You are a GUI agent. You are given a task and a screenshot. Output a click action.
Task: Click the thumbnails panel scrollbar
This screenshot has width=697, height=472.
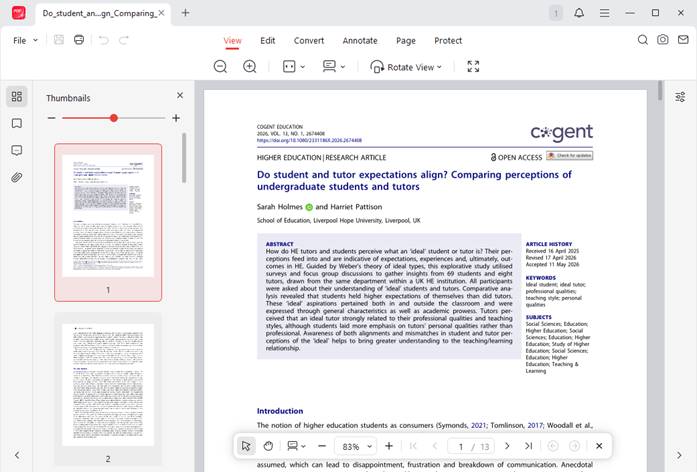click(184, 158)
